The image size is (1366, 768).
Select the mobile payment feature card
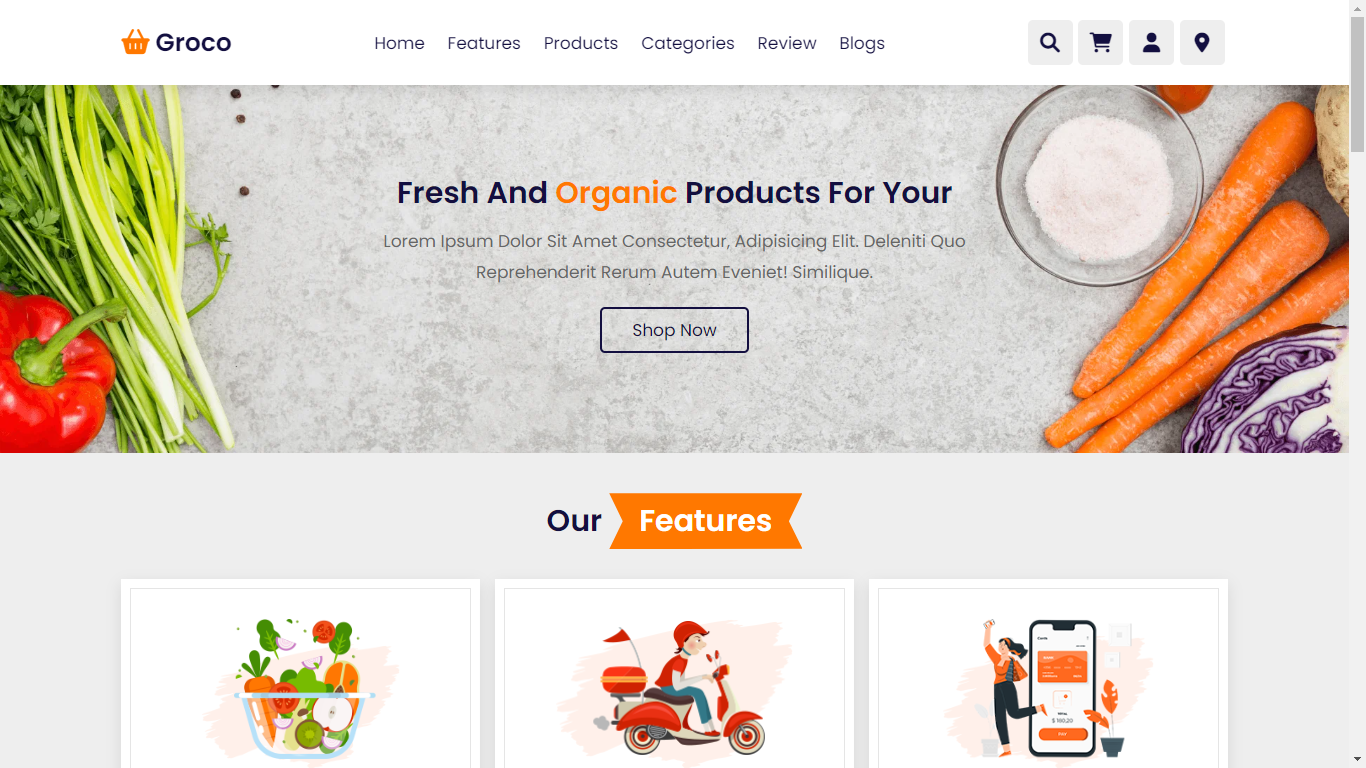pos(1048,674)
